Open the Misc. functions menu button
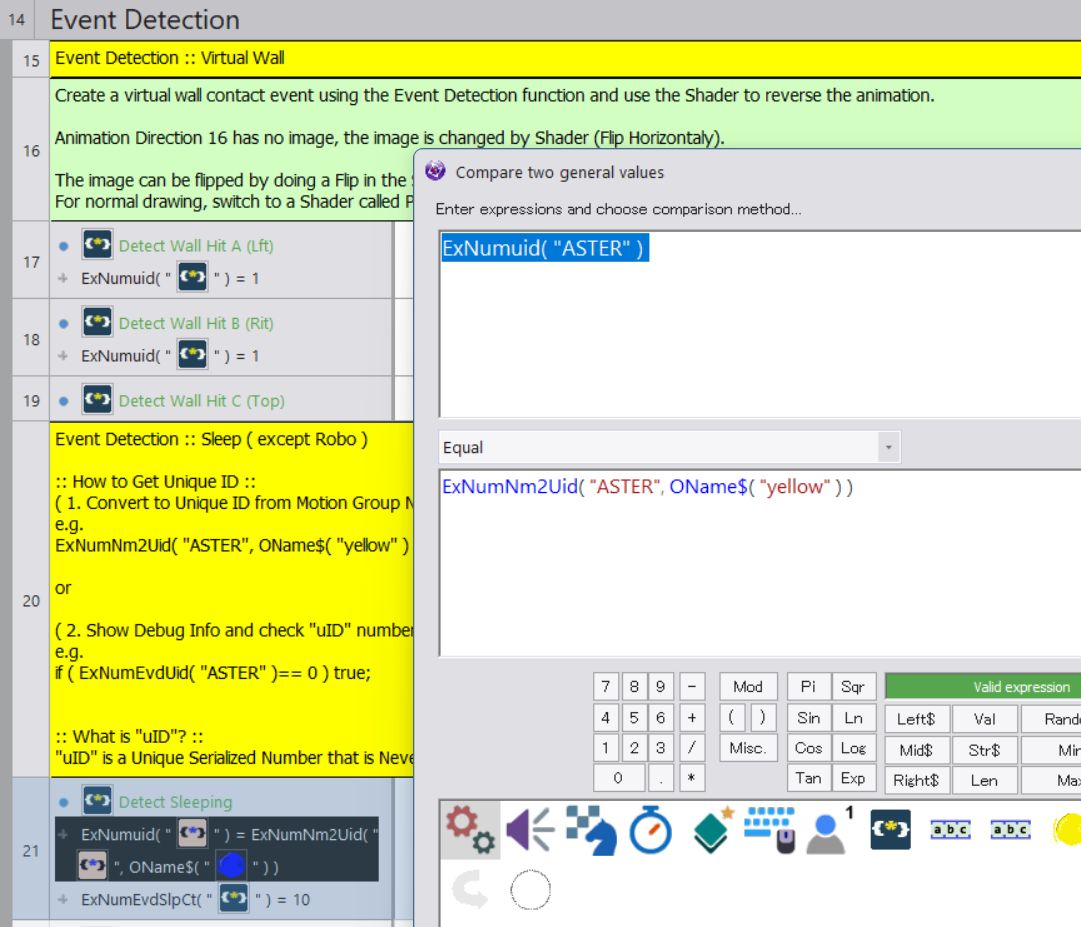The height and width of the screenshot is (927, 1081). coord(747,748)
